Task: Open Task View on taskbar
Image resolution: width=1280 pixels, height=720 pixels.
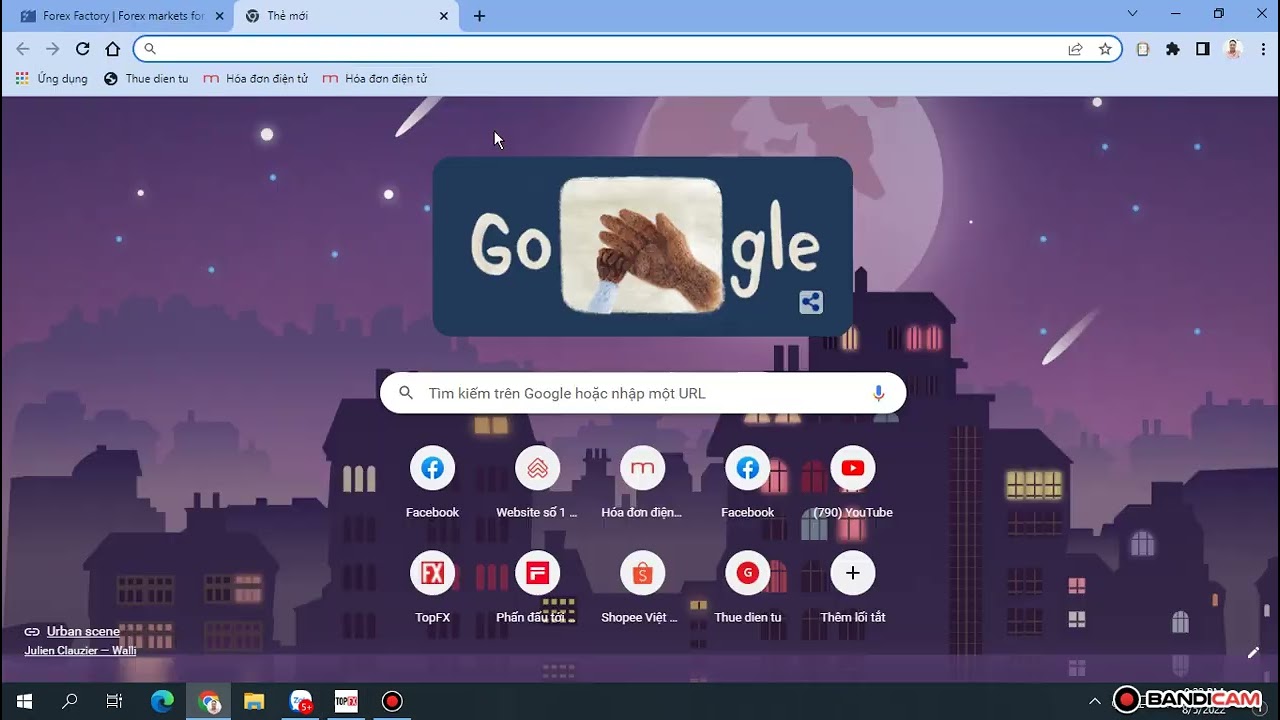Action: [x=114, y=701]
